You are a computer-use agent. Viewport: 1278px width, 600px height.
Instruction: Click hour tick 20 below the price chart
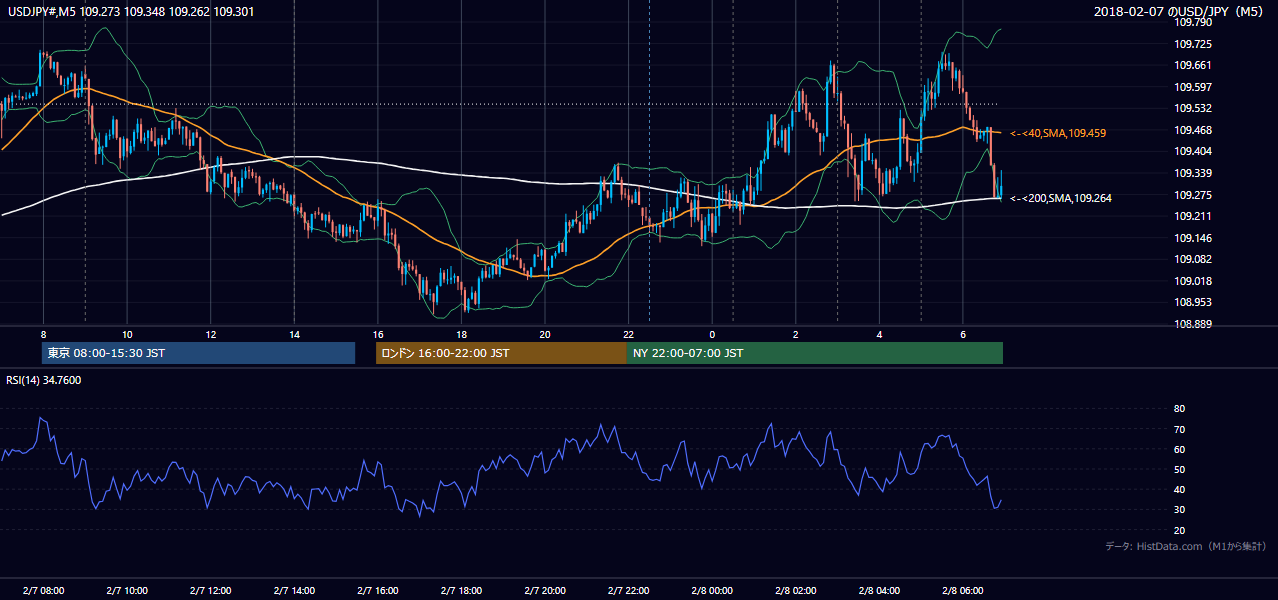[x=545, y=334]
